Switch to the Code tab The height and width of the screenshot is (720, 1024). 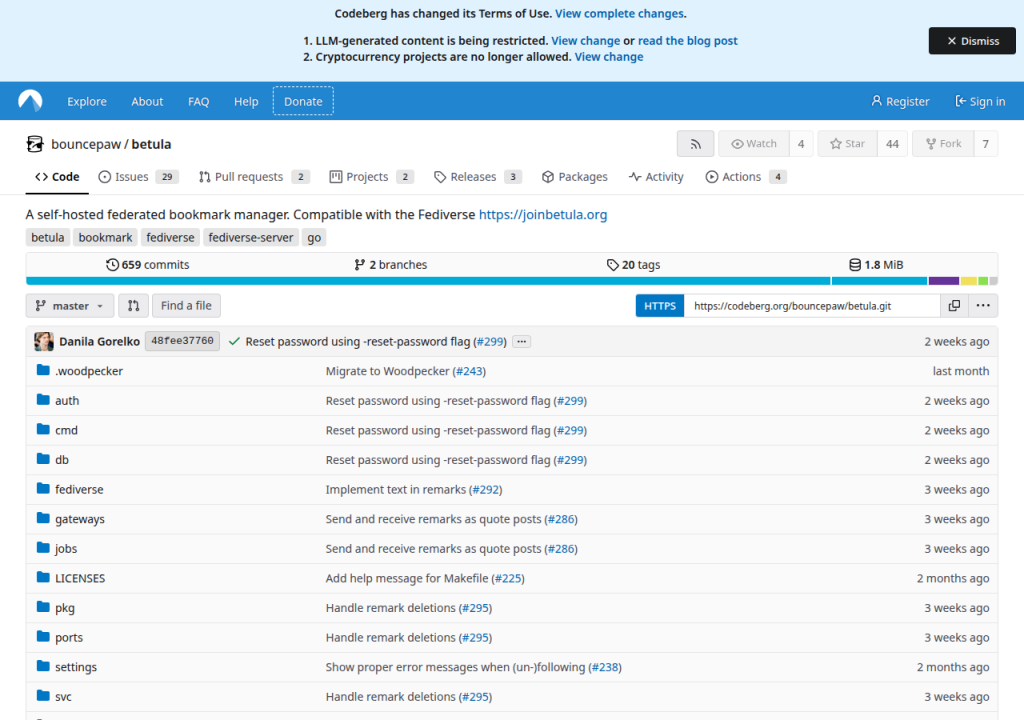pos(57,177)
